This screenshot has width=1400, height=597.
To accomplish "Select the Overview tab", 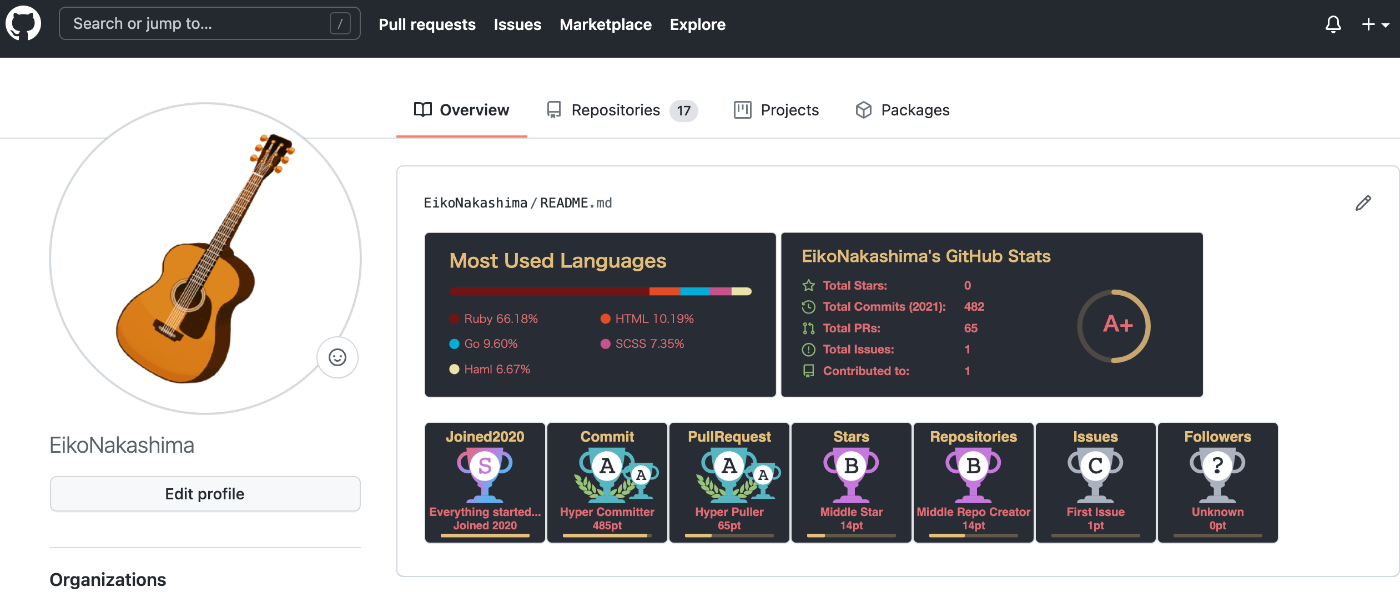I will (x=462, y=110).
